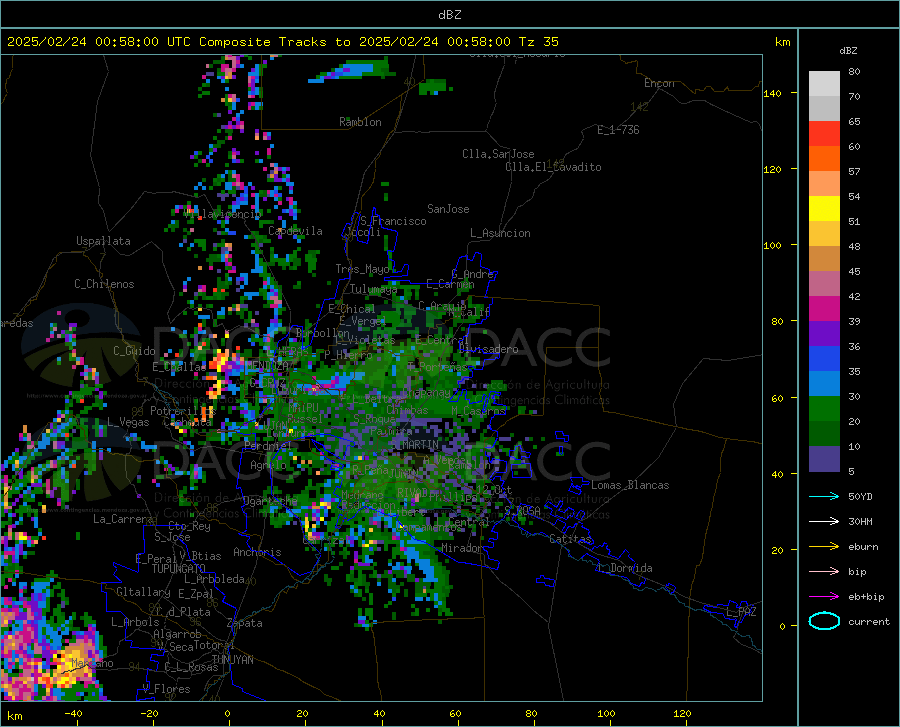Click the magenta eb+bip arrow in legend
Viewport: 900px width, 727px height.
coord(824,597)
